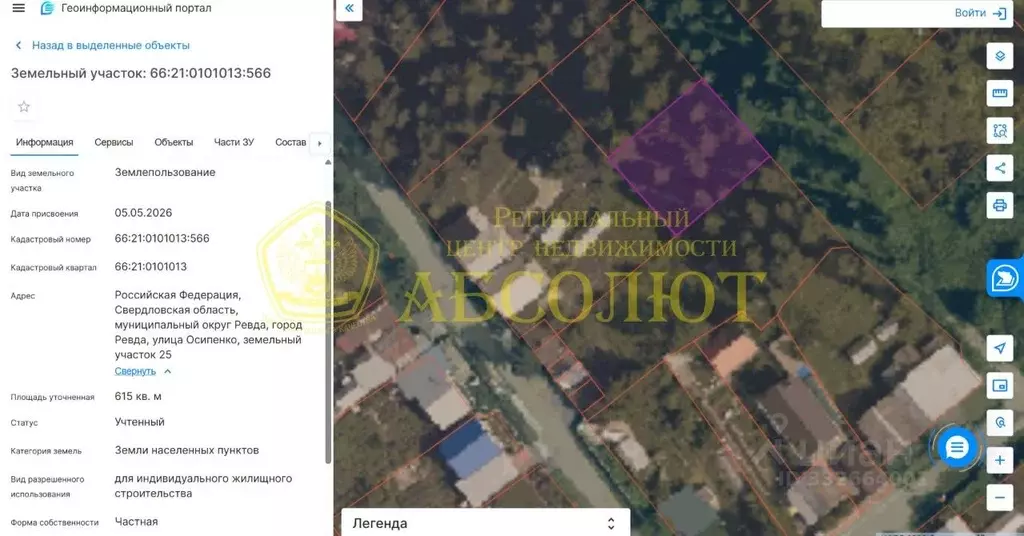Click the area value 615 кв. м
Screen dimensions: 1024x536
138,396
